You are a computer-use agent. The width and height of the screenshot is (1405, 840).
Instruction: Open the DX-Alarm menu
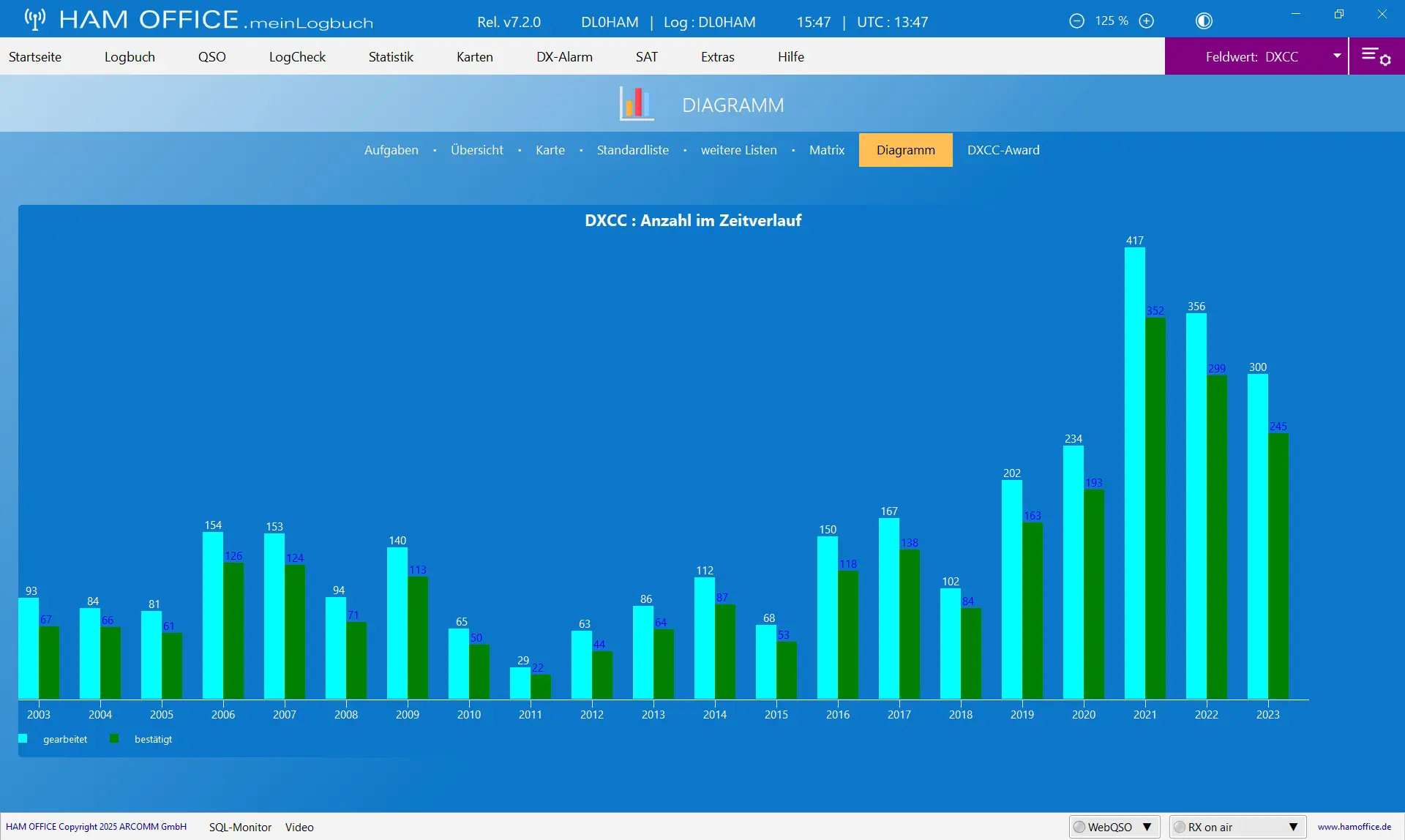[564, 56]
